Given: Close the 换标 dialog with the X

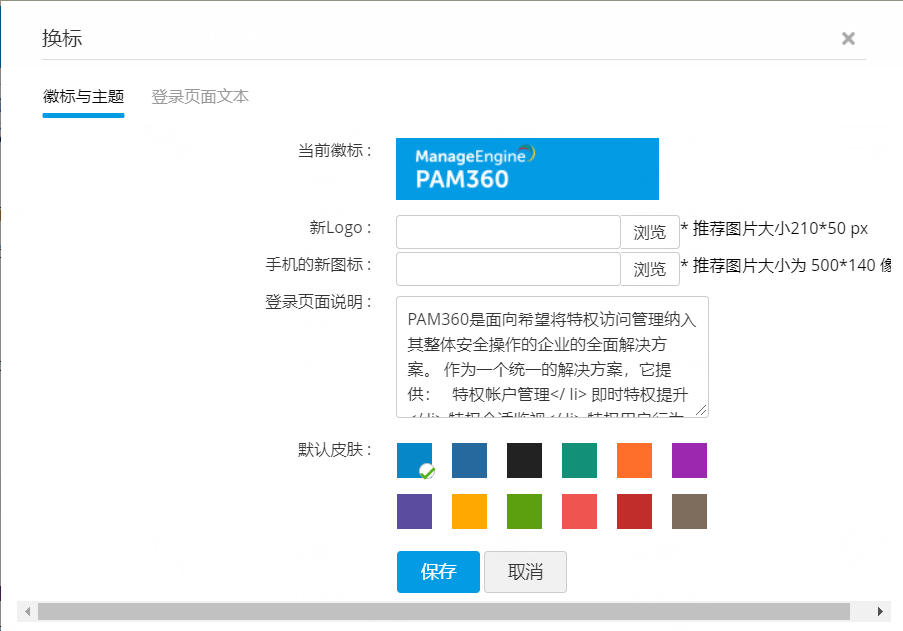Looking at the screenshot, I should pos(848,39).
